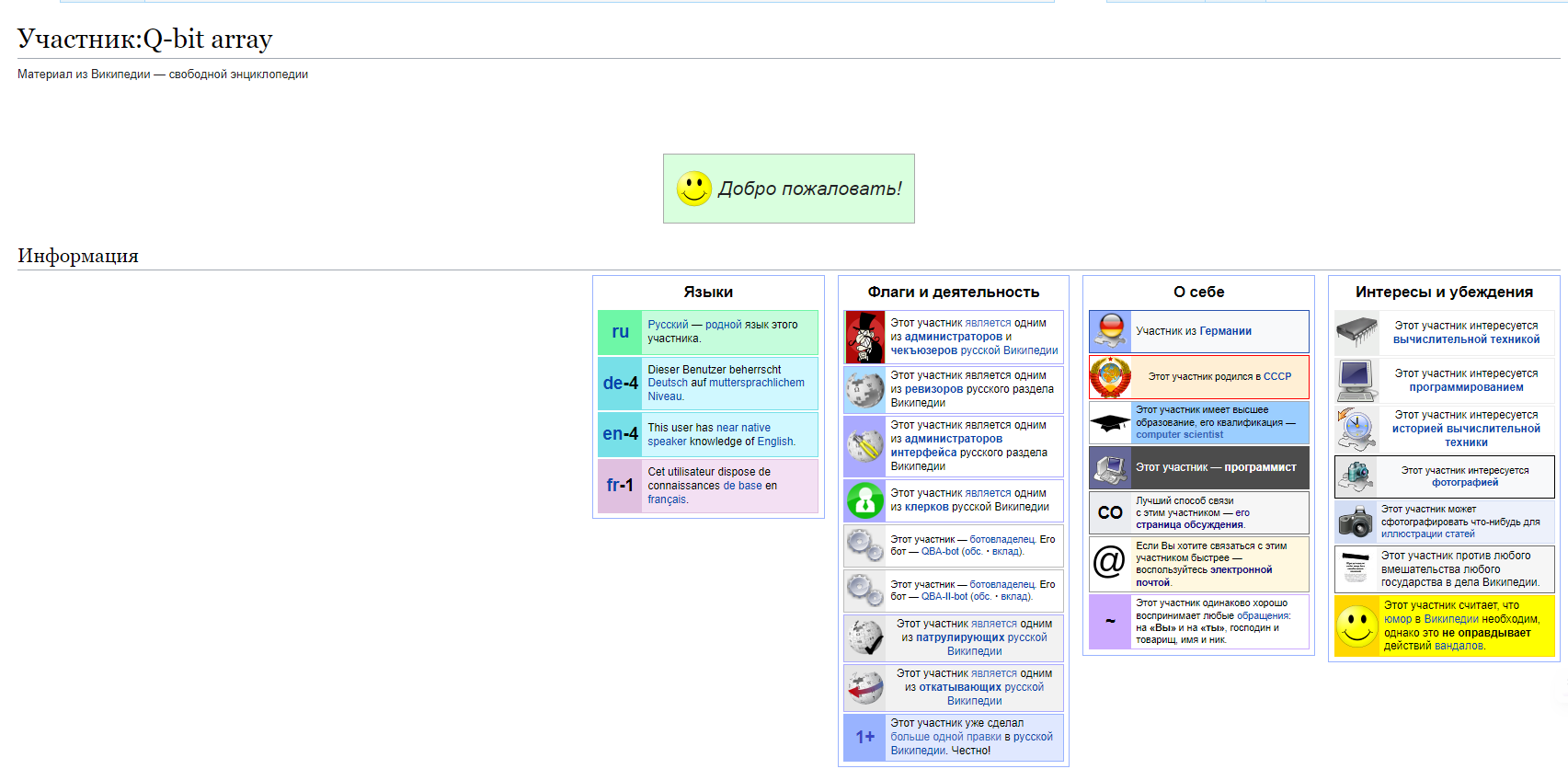The width and height of the screenshot is (1568, 769).
Task: Open the вычислительной техникой link
Action: point(1466,339)
